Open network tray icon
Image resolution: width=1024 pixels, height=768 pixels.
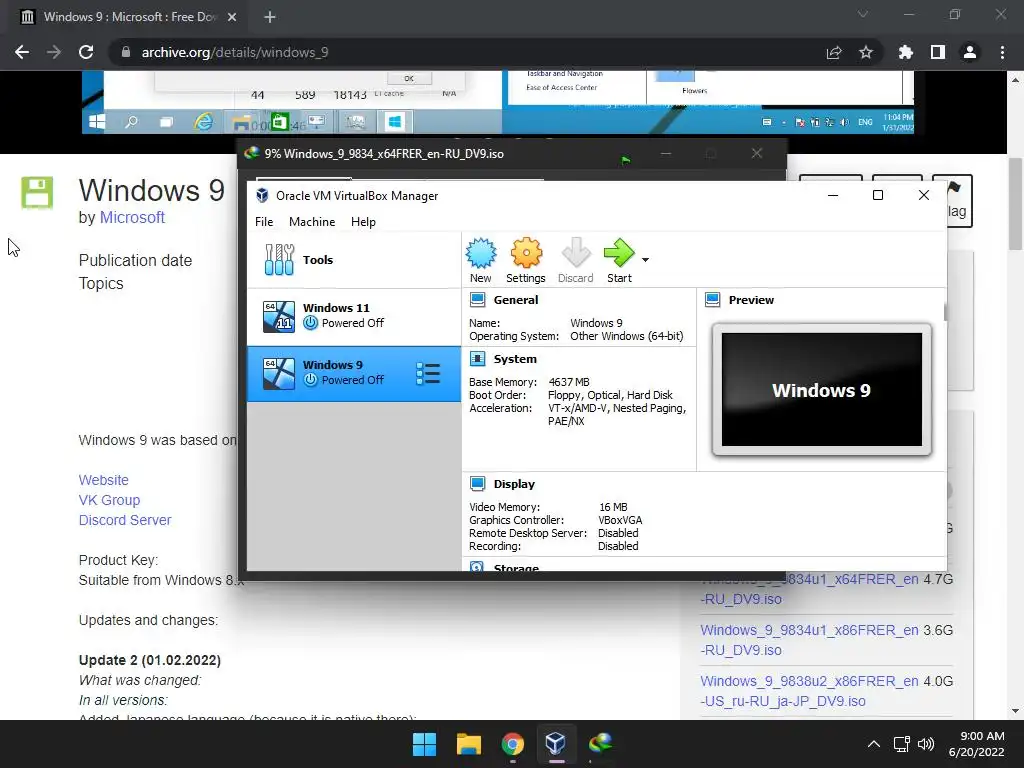pos(902,744)
